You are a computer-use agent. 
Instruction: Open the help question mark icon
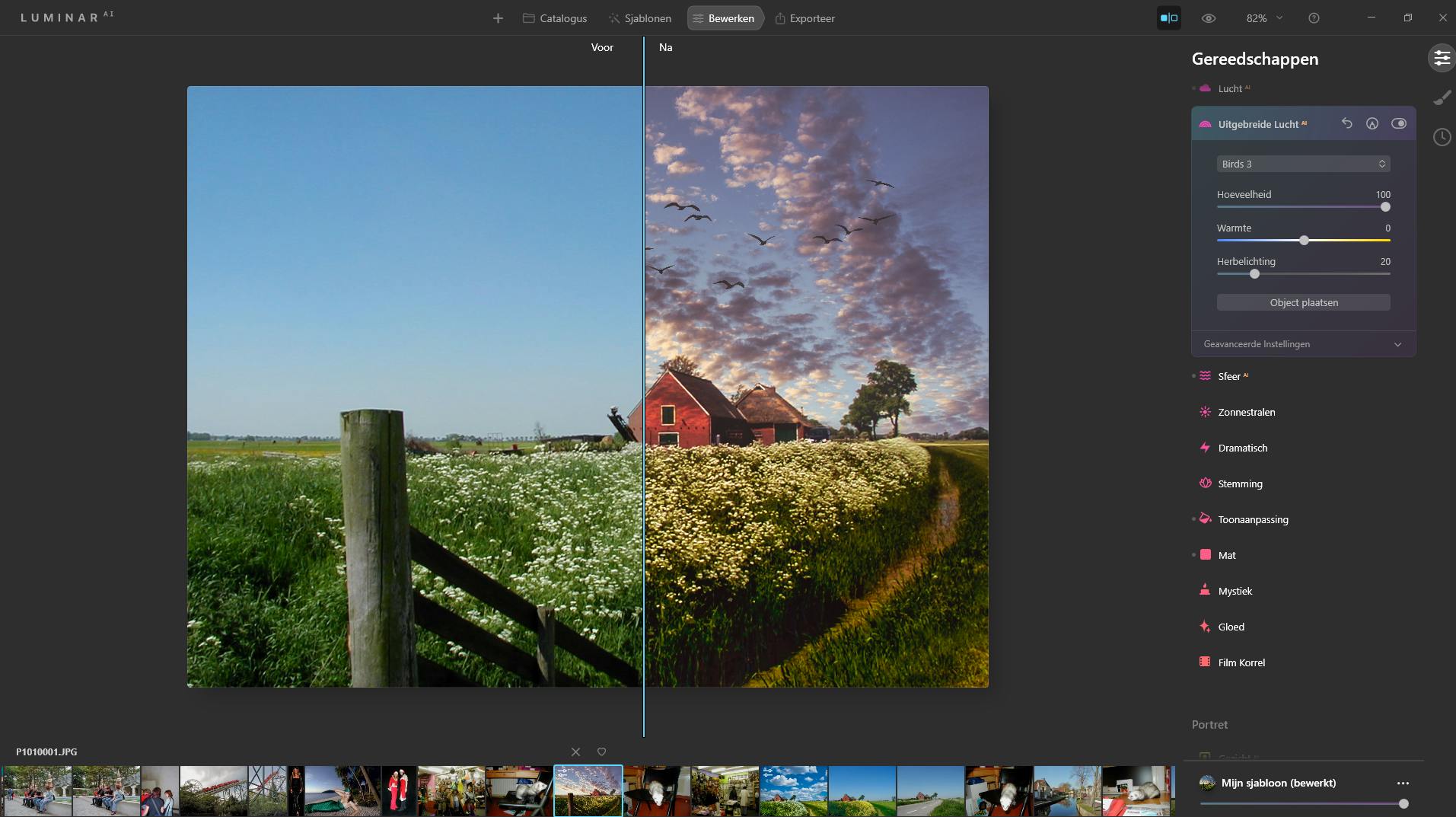click(x=1314, y=18)
